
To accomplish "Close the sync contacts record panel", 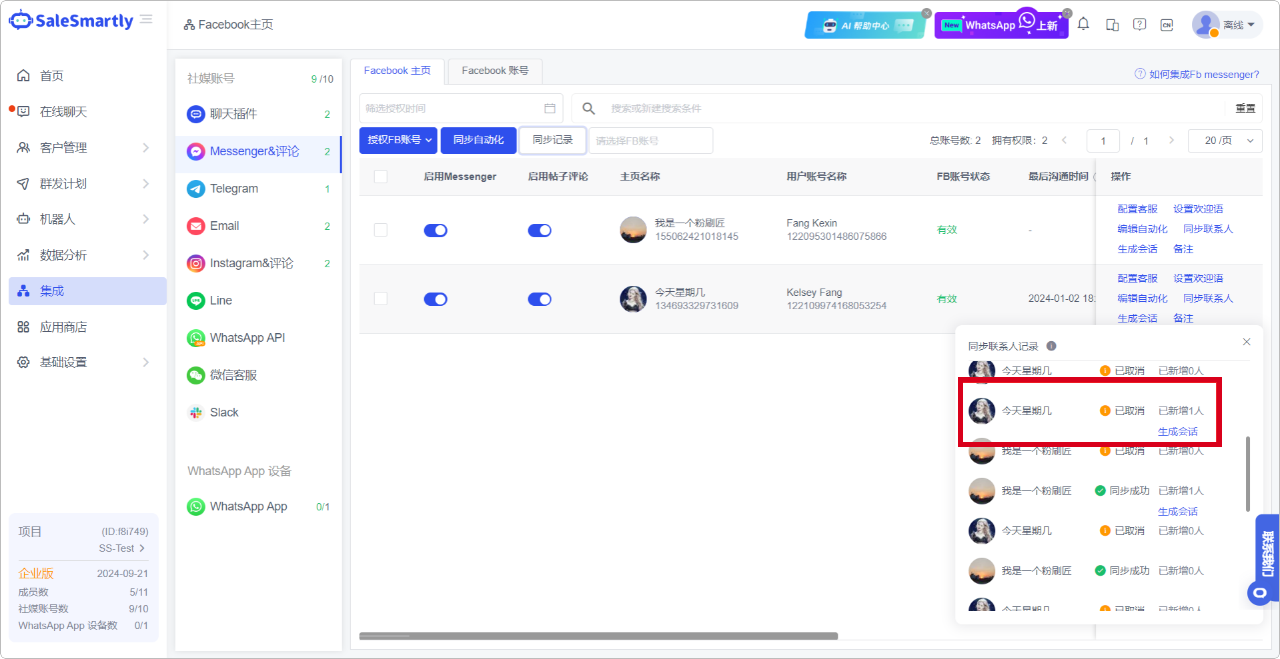I will (x=1246, y=342).
